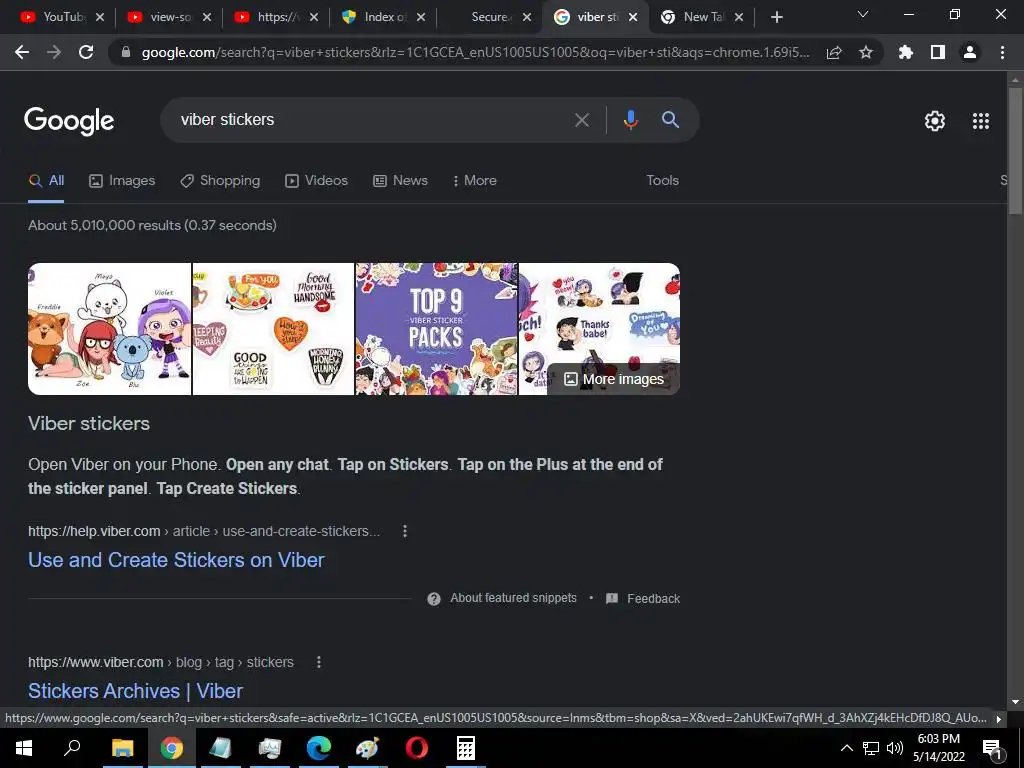Share this page from address bar
Viewport: 1024px width, 768px height.
click(x=834, y=53)
